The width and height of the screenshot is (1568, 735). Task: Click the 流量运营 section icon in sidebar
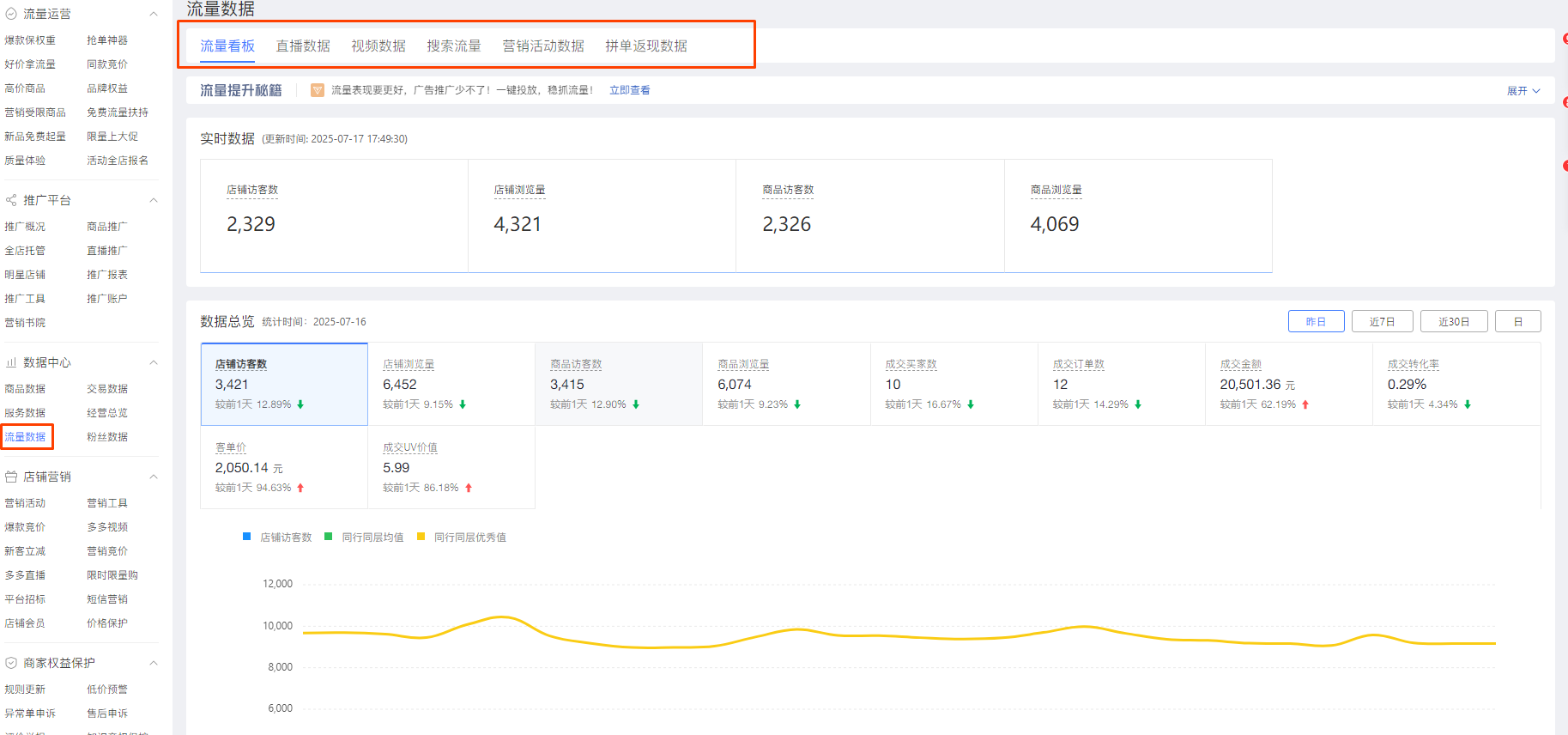[11, 14]
